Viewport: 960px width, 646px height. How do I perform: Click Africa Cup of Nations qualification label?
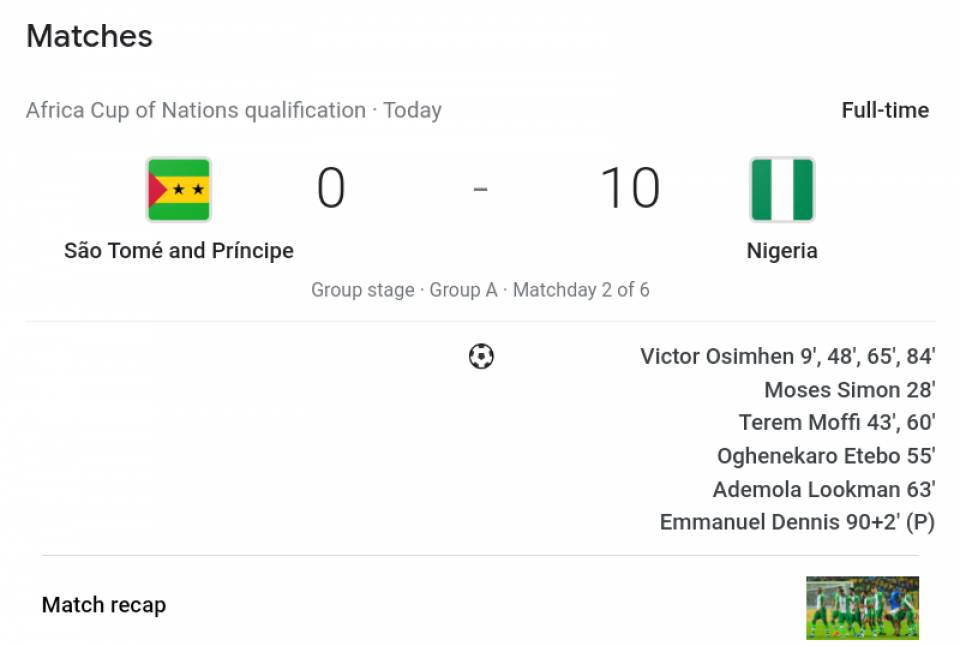pos(196,110)
